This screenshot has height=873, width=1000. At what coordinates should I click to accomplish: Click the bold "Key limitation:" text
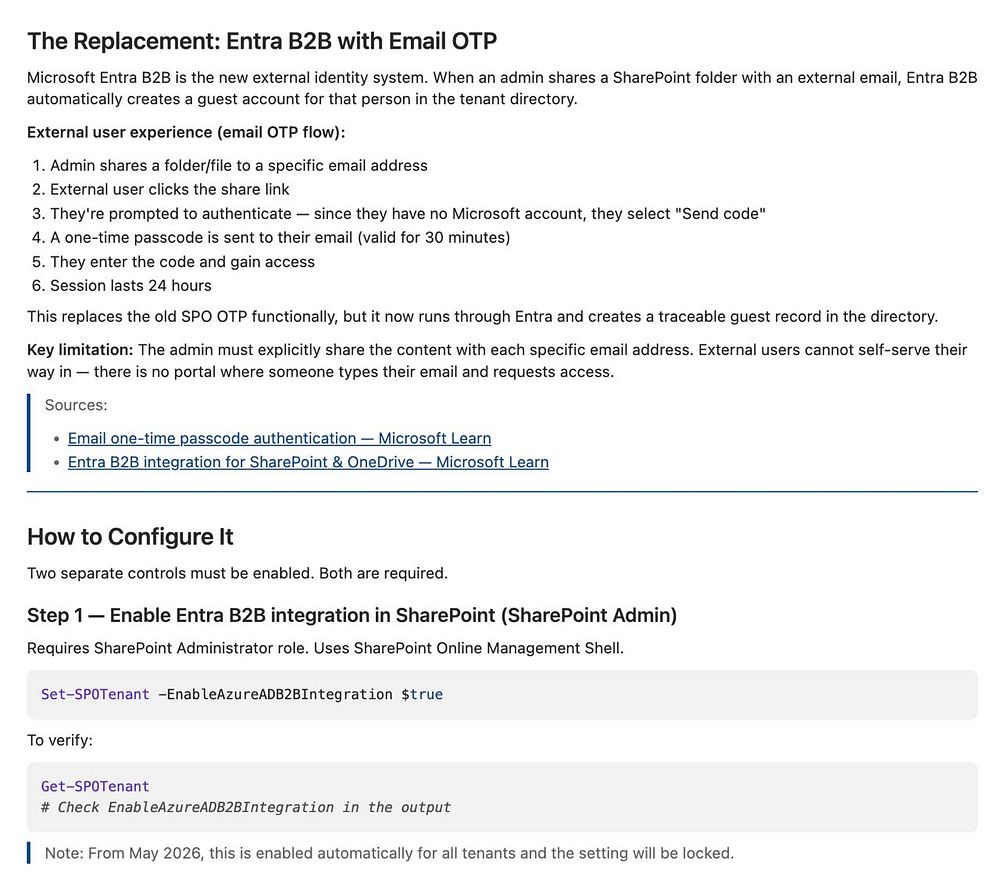(80, 350)
